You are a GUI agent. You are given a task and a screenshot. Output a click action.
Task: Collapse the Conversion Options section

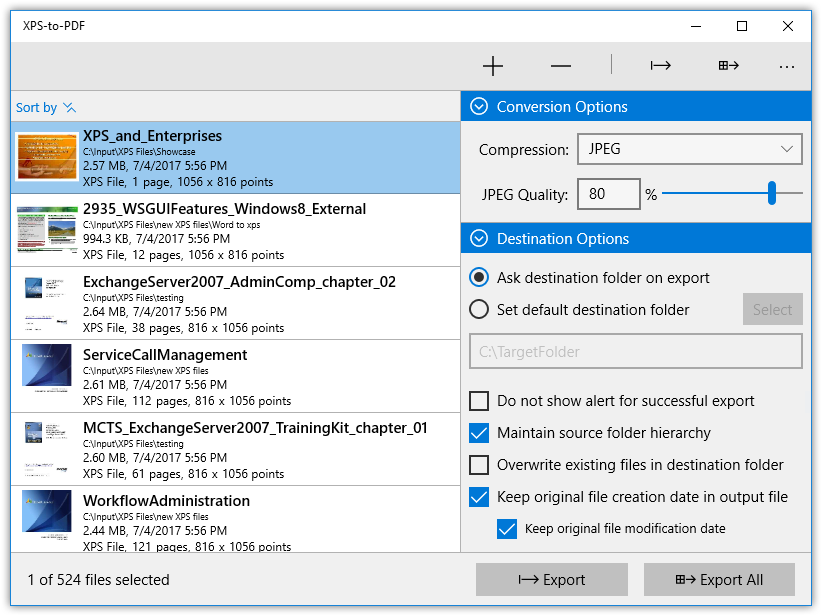click(x=478, y=107)
